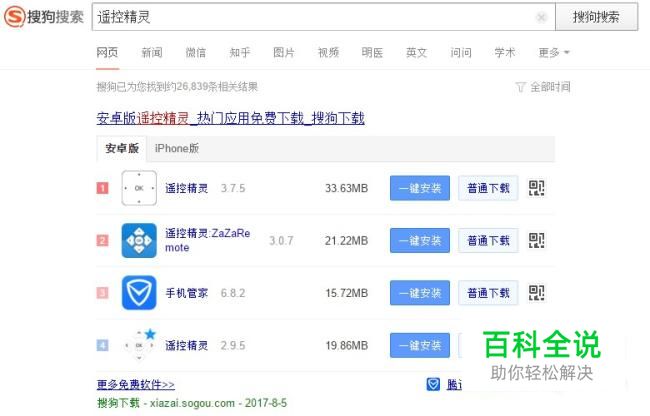Screen dimensions: 650x416
Task: Switch to the 微信 tab
Action: click(196, 53)
